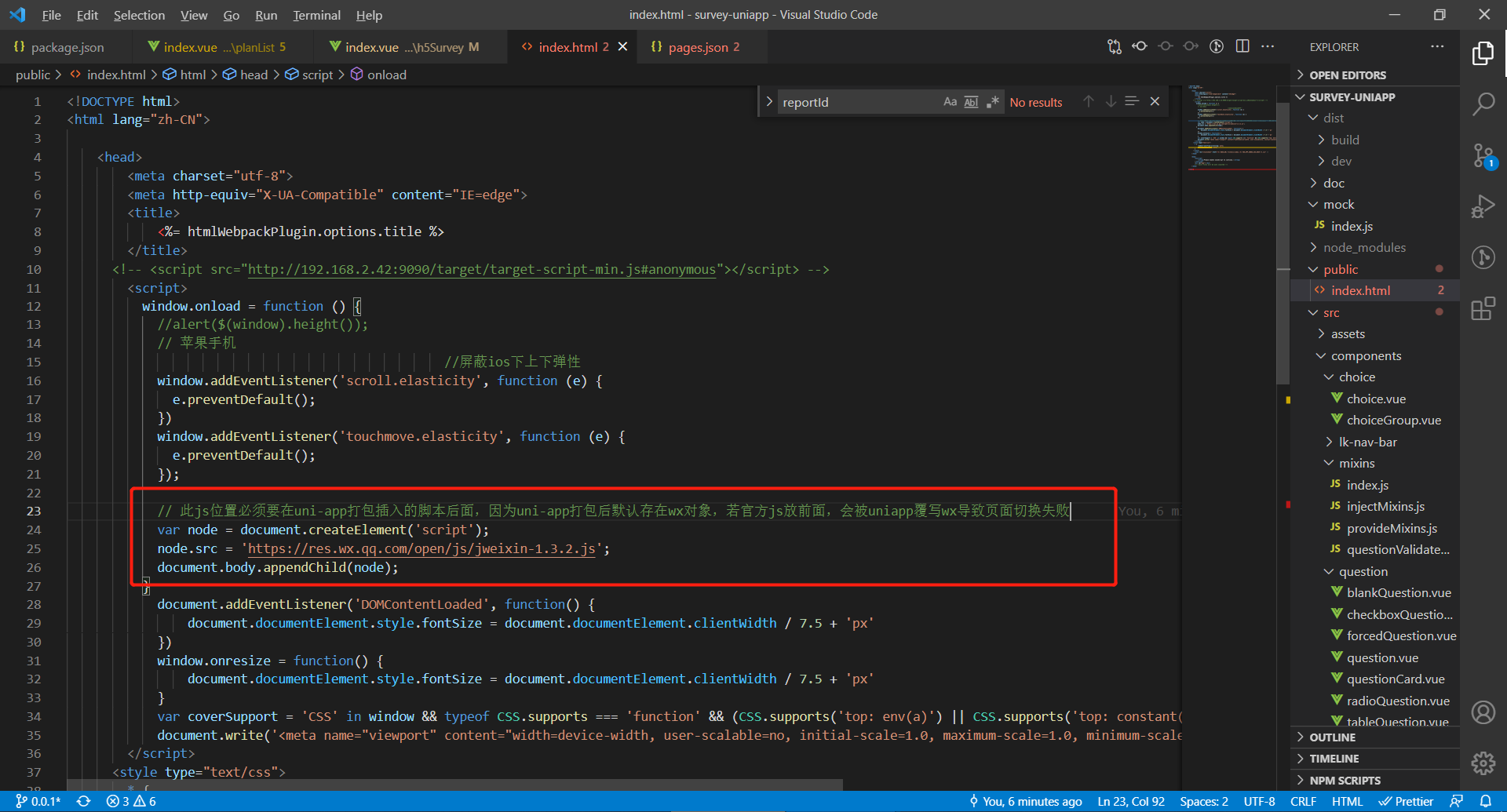The image size is (1507, 812).
Task: Toggle Use Regular Expression in find widget
Action: (x=993, y=102)
